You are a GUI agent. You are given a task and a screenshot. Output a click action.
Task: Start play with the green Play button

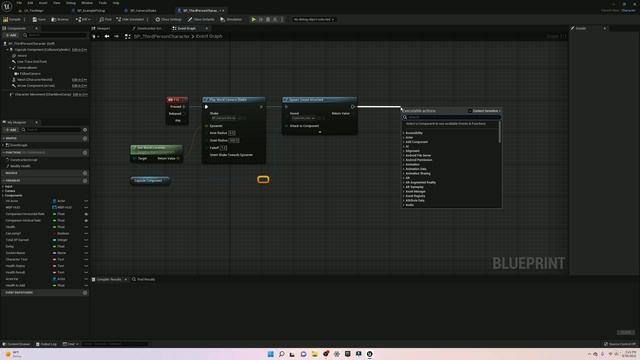coord(253,19)
